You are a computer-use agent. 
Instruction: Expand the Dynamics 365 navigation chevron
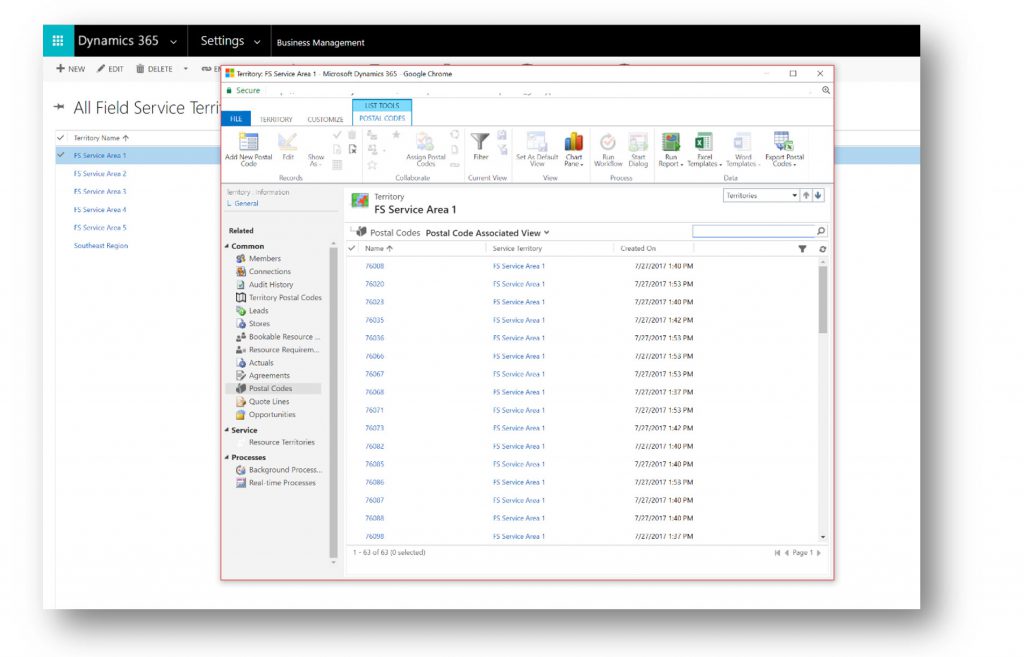173,42
